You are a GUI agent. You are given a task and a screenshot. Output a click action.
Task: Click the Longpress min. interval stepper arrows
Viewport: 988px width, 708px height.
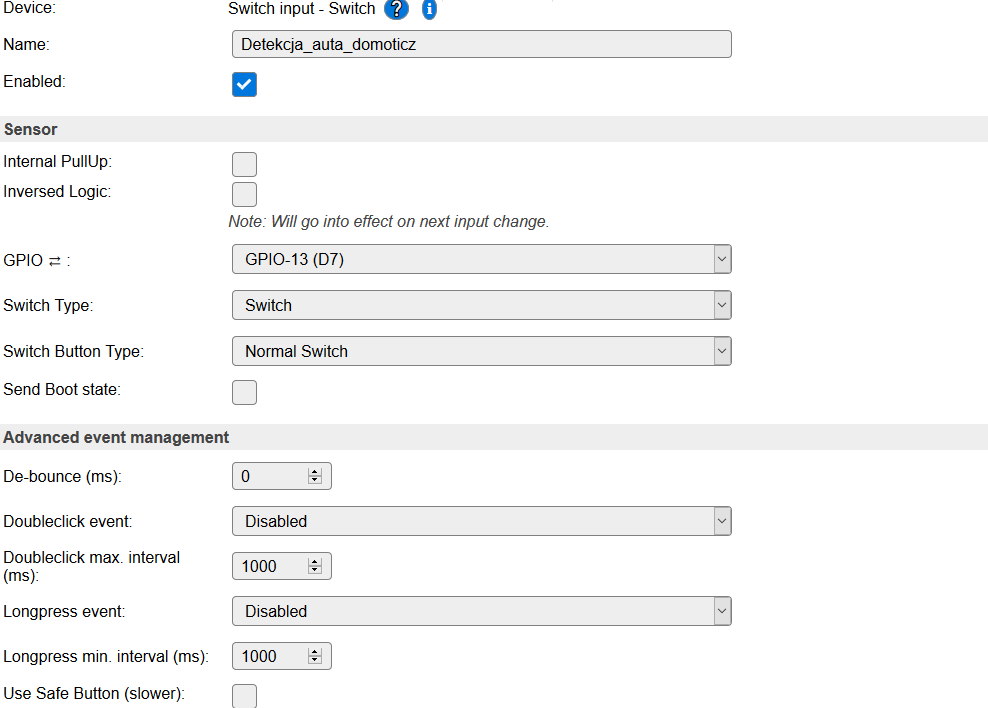pyautogui.click(x=315, y=657)
